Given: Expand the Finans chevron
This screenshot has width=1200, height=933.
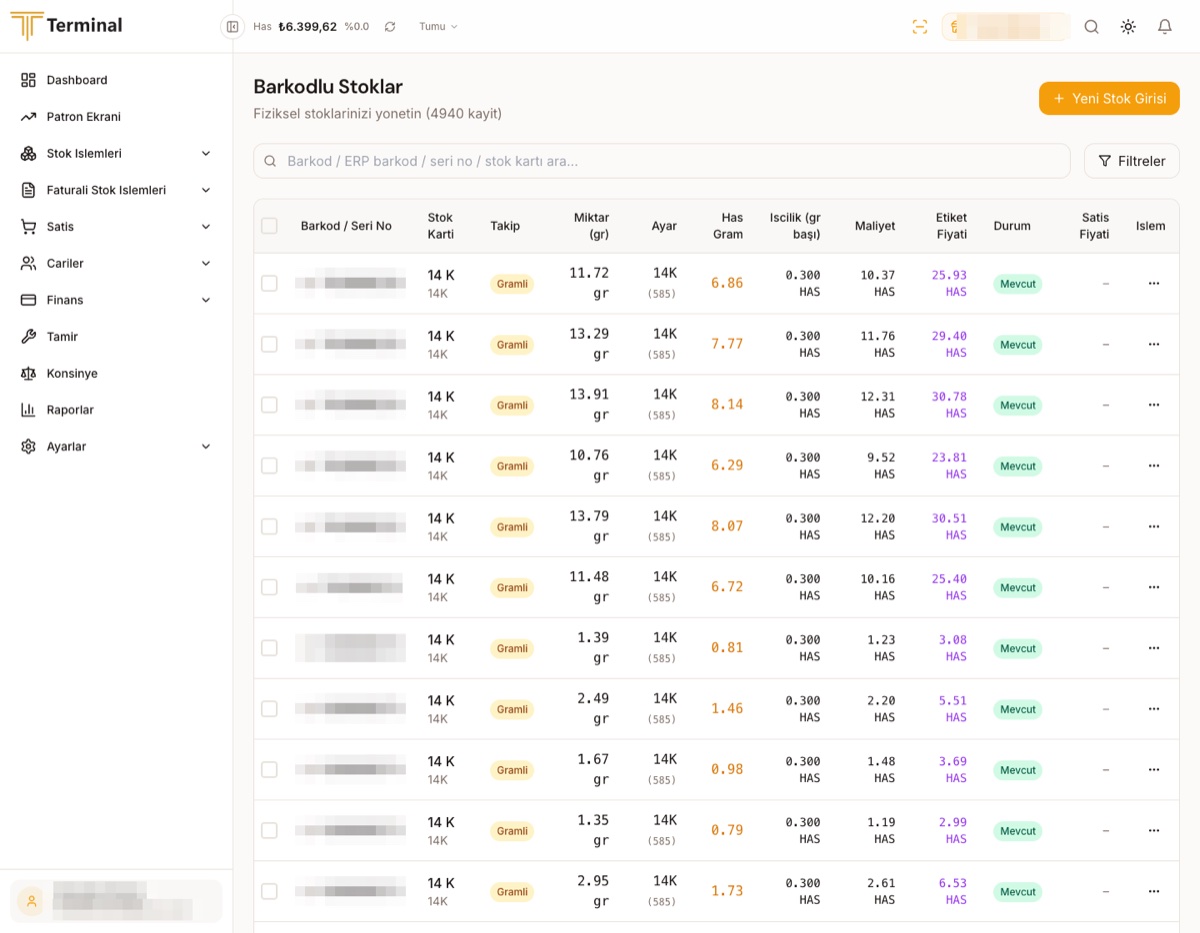Looking at the screenshot, I should click(206, 300).
